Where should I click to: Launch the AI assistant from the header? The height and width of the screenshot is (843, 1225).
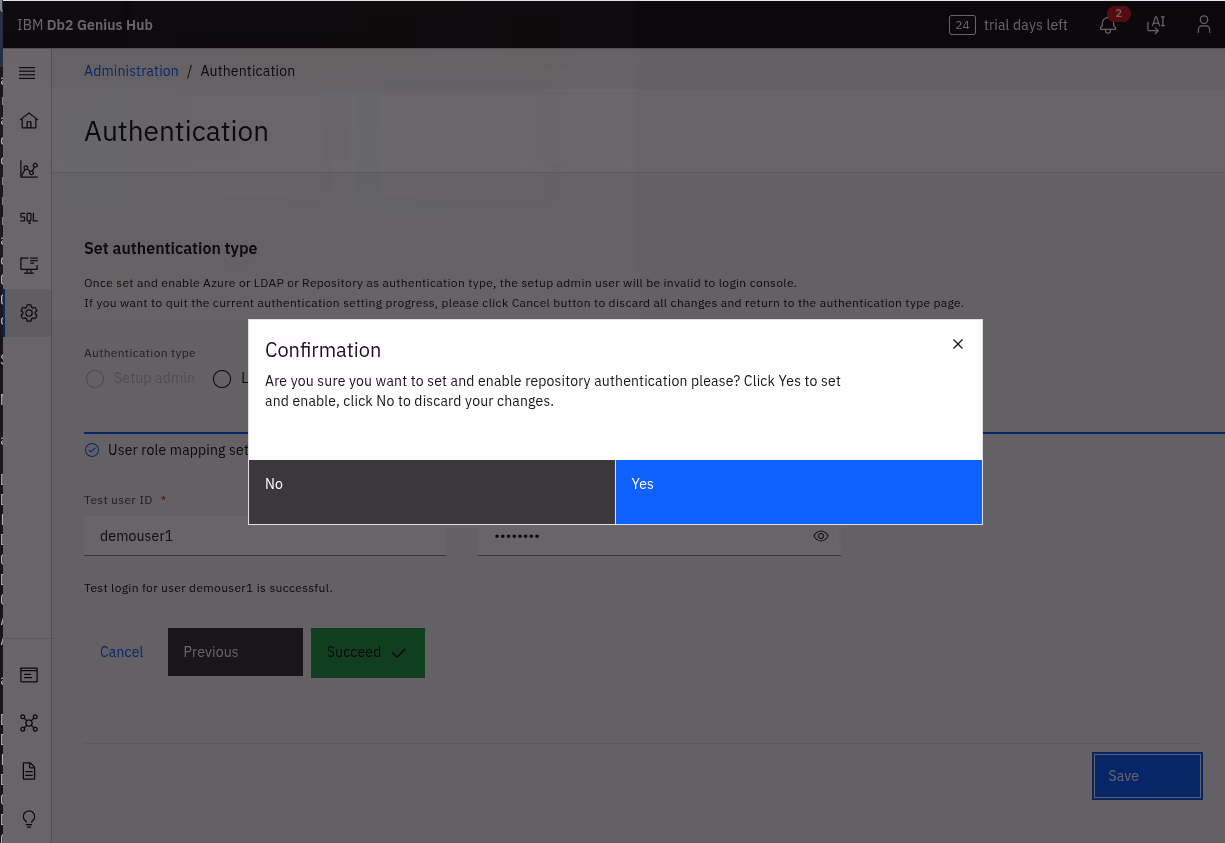1155,24
